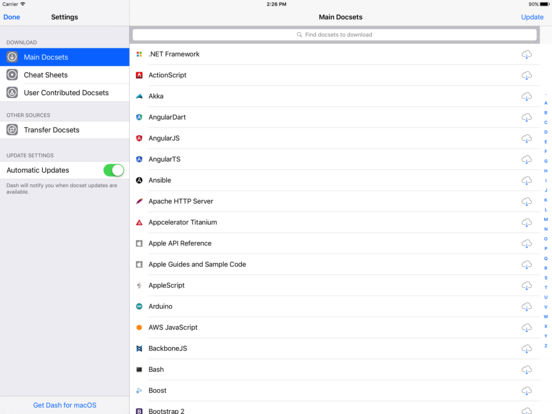This screenshot has height=414, width=552.
Task: Click the Ansible black circle icon
Action: click(139, 180)
